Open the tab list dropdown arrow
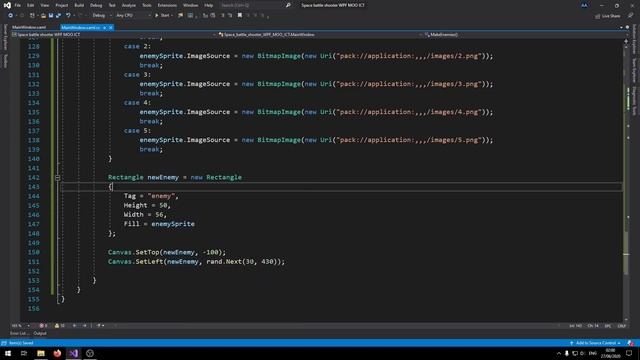Image resolution: width=640 pixels, height=360 pixels. pyautogui.click(x=621, y=27)
